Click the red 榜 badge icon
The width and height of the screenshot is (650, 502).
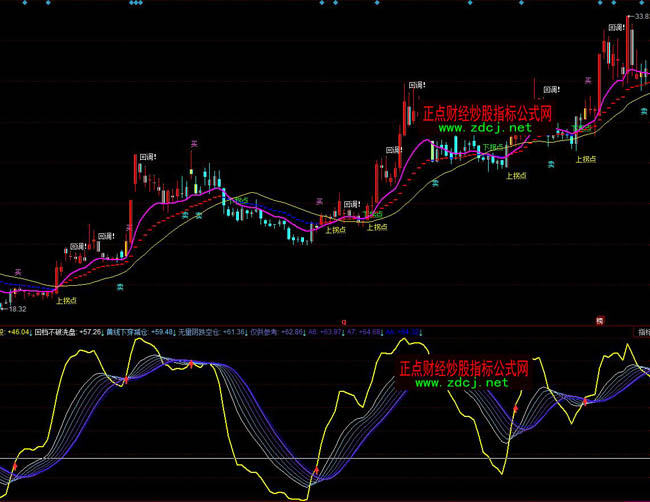pyautogui.click(x=600, y=321)
